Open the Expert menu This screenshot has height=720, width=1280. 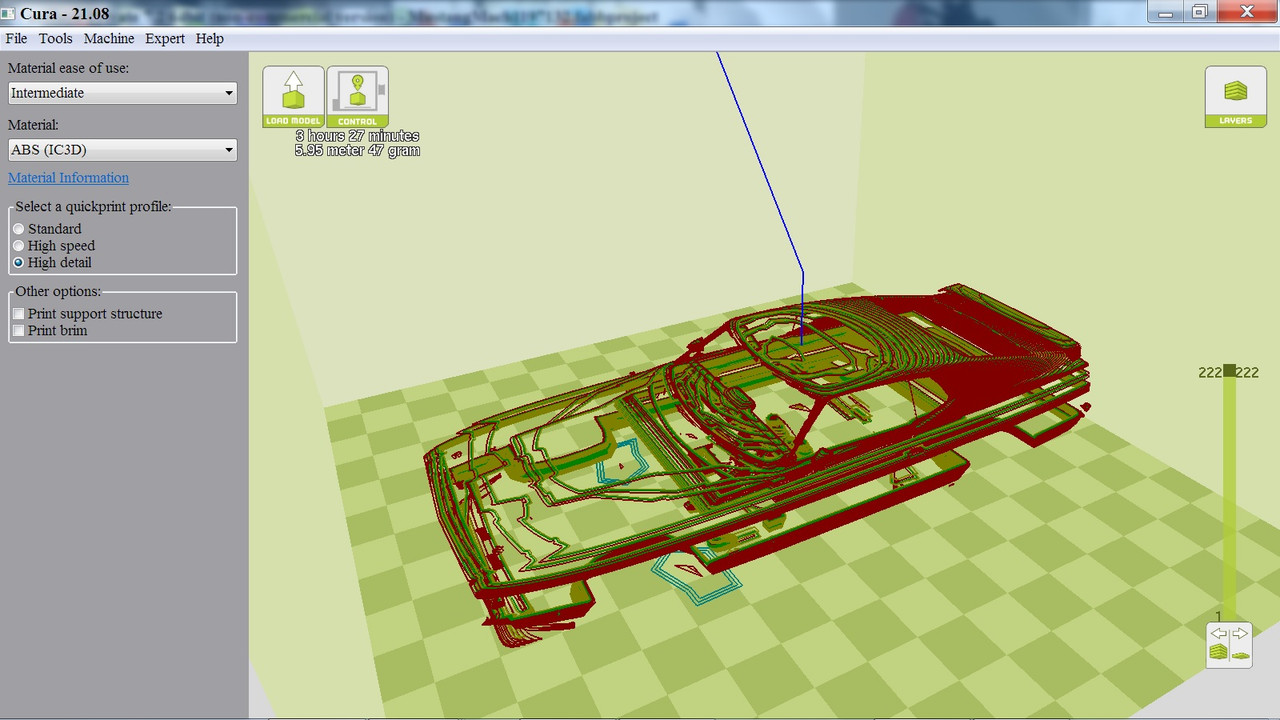165,38
